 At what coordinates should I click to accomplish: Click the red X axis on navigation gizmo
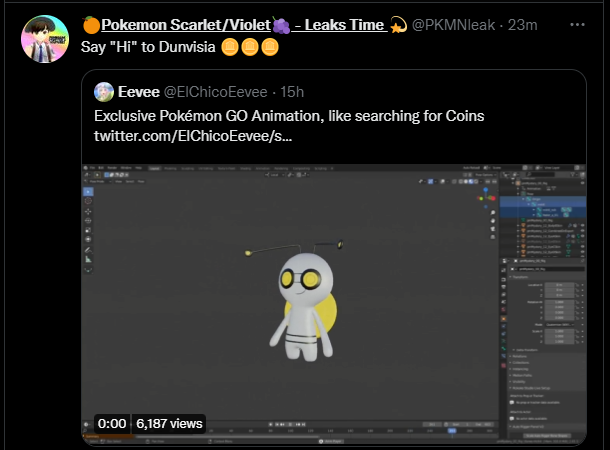tap(493, 198)
